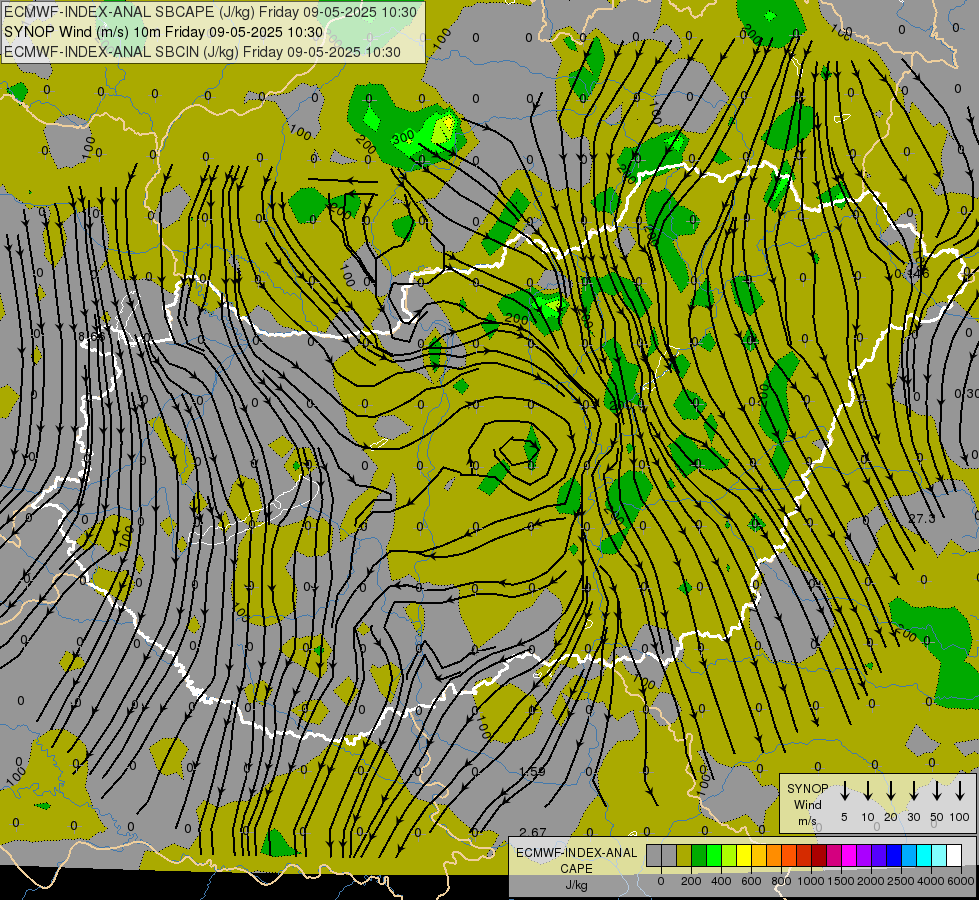Viewport: 979px width, 900px height.
Task: Click the 5 m/s wind arrow in legend
Action: coord(844,791)
